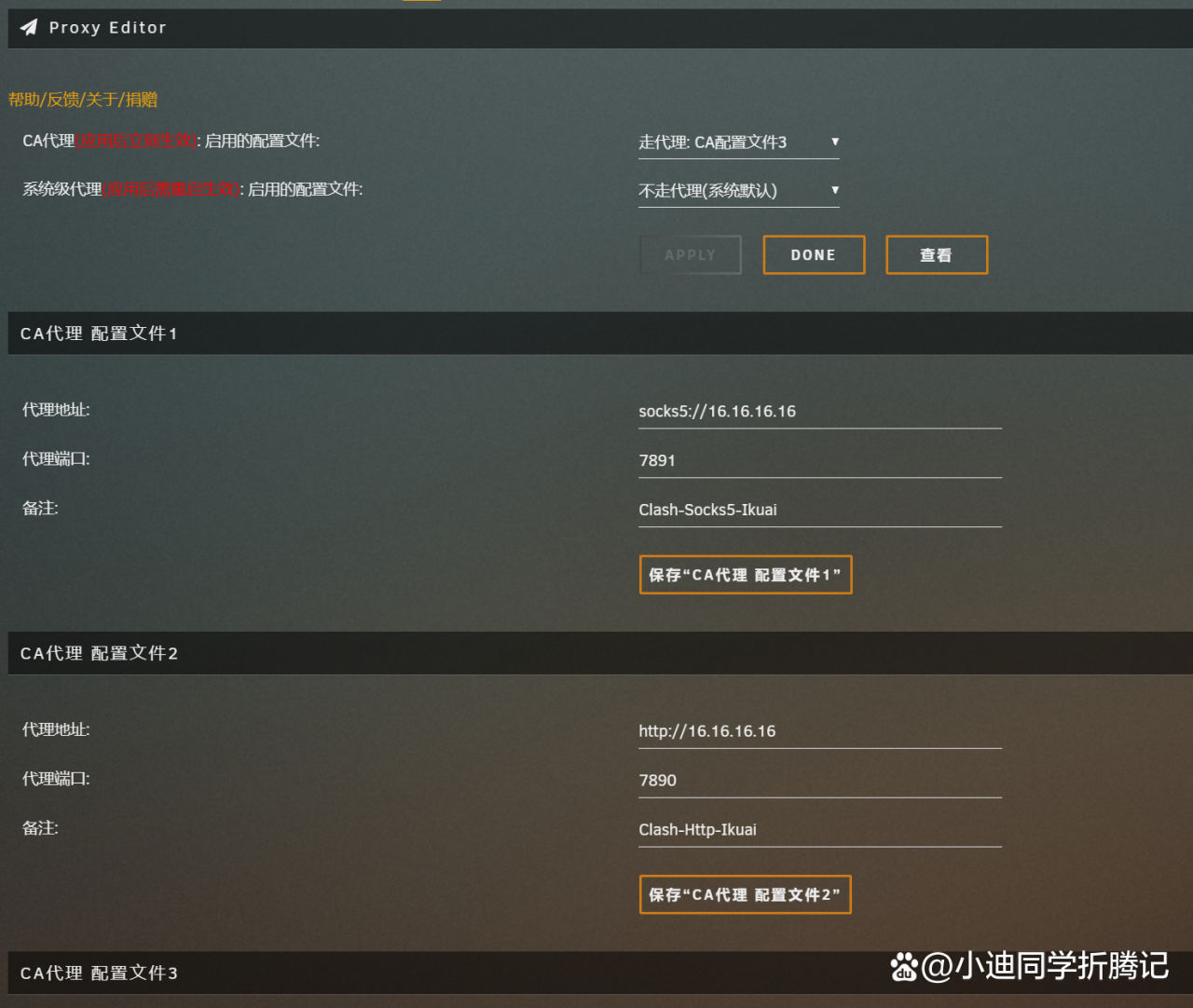Open the 帮助/反馈/关于/捐赠 link
1193x1008 pixels.
[83, 100]
